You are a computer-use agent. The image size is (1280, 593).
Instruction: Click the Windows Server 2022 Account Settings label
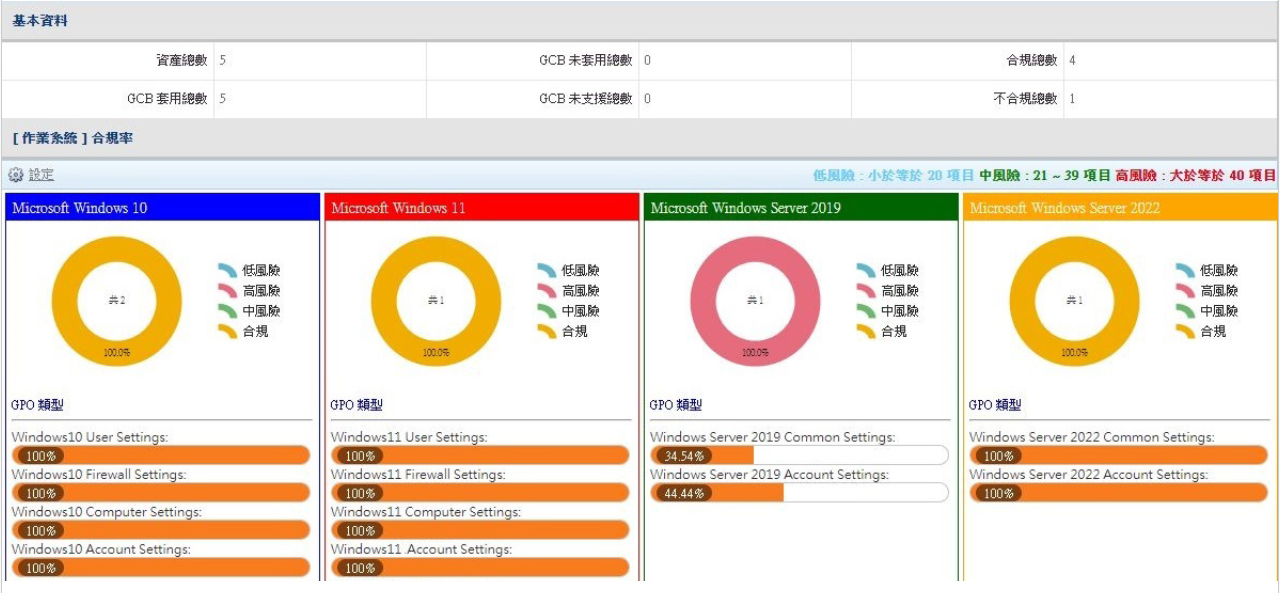1088,474
